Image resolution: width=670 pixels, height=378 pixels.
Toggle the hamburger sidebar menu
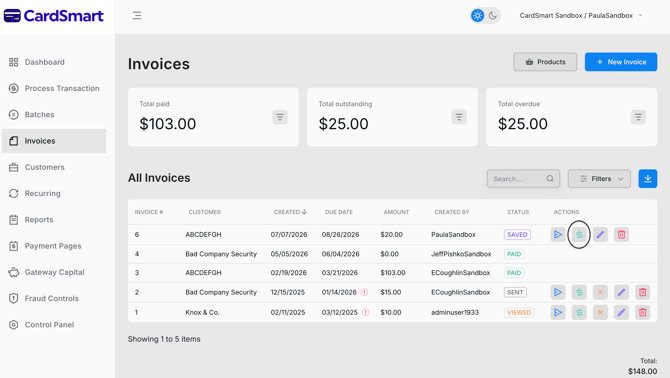[137, 16]
